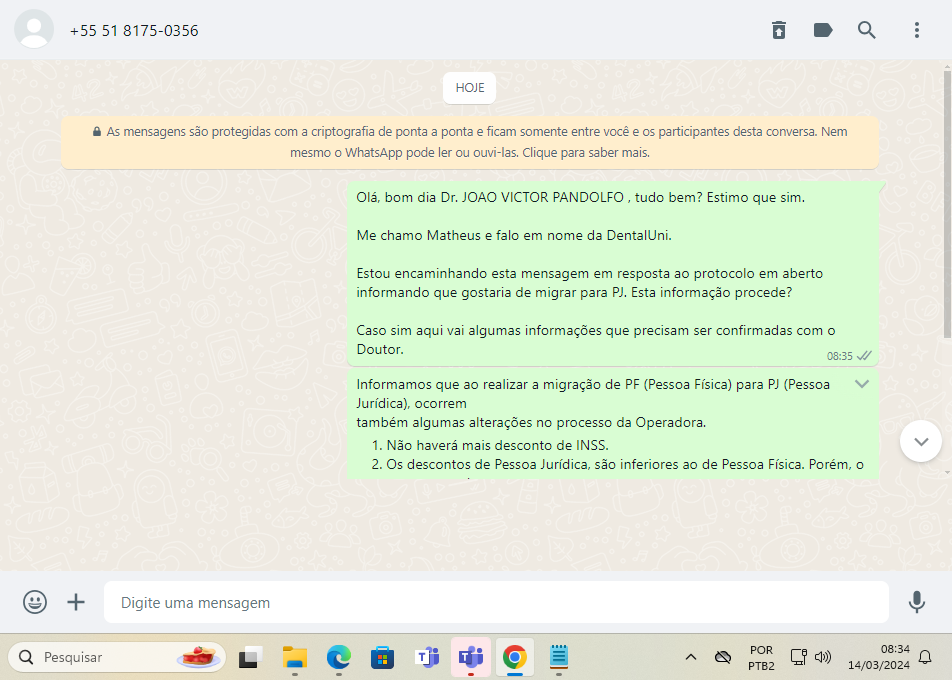Click the trash delete icon in header
This screenshot has width=952, height=680.
[x=778, y=30]
